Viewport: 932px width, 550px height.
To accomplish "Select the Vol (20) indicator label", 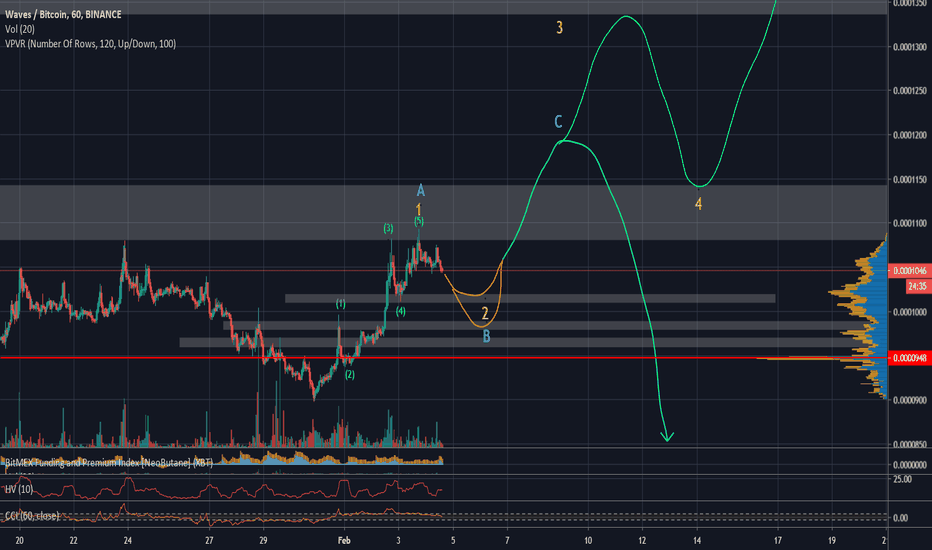I will pyautogui.click(x=20, y=29).
